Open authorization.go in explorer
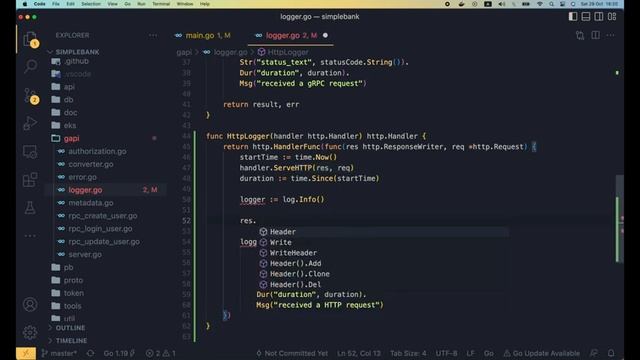640x360 pixels. click(x=97, y=151)
